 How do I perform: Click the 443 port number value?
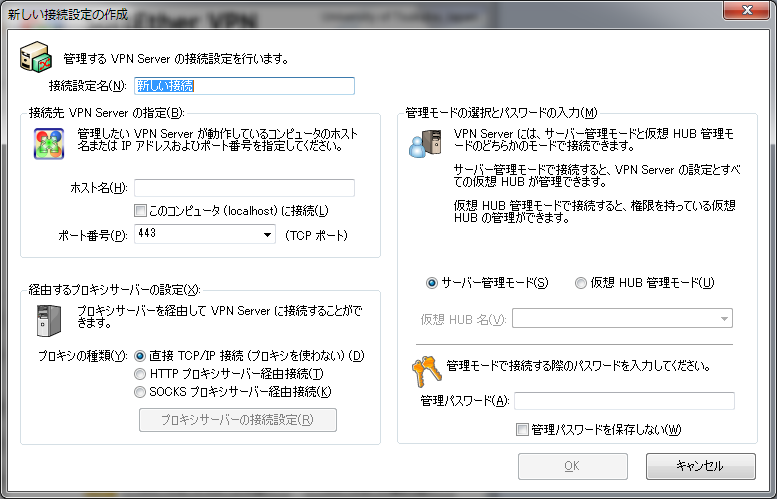(147, 233)
